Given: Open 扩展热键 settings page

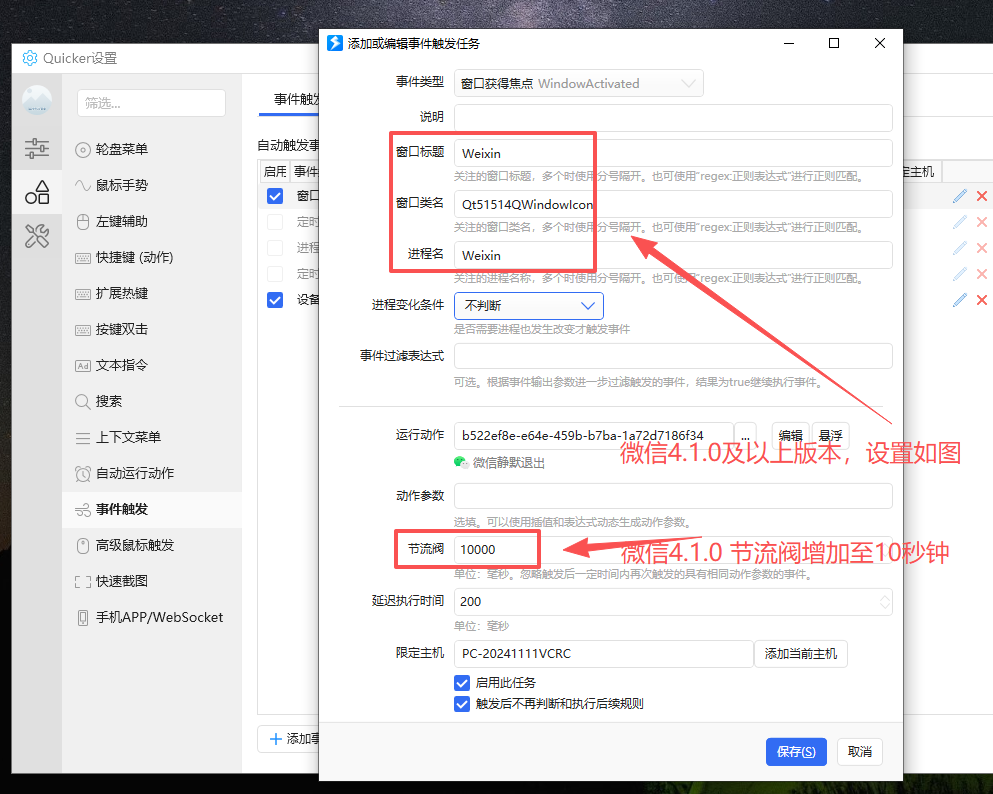Looking at the screenshot, I should 152,294.
